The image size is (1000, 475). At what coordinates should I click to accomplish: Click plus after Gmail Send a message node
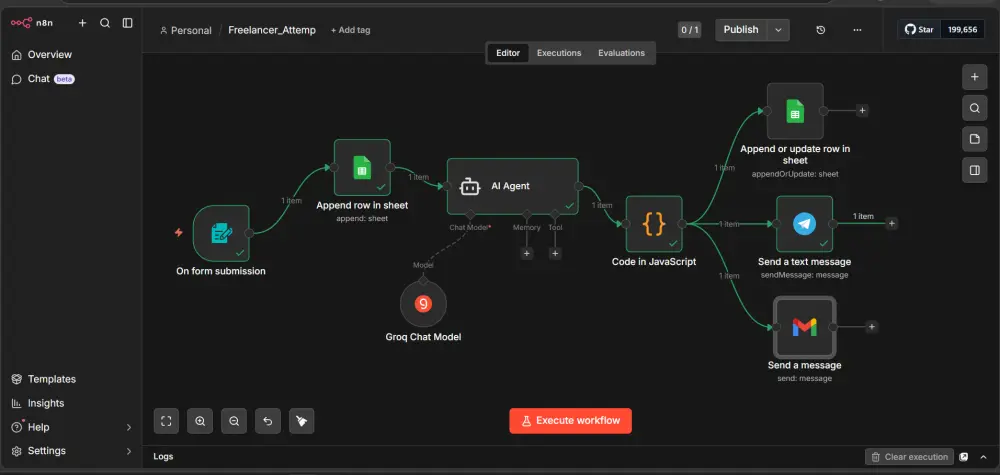click(x=872, y=327)
